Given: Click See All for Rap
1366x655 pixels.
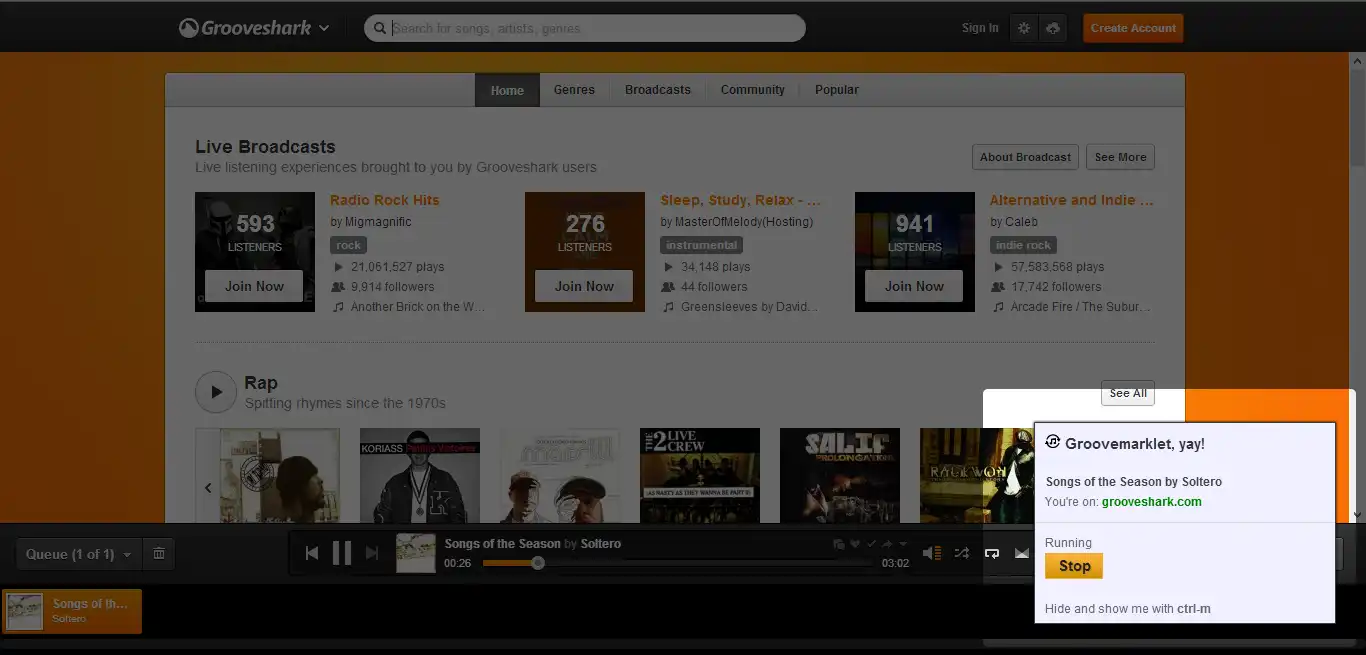Looking at the screenshot, I should (1128, 393).
